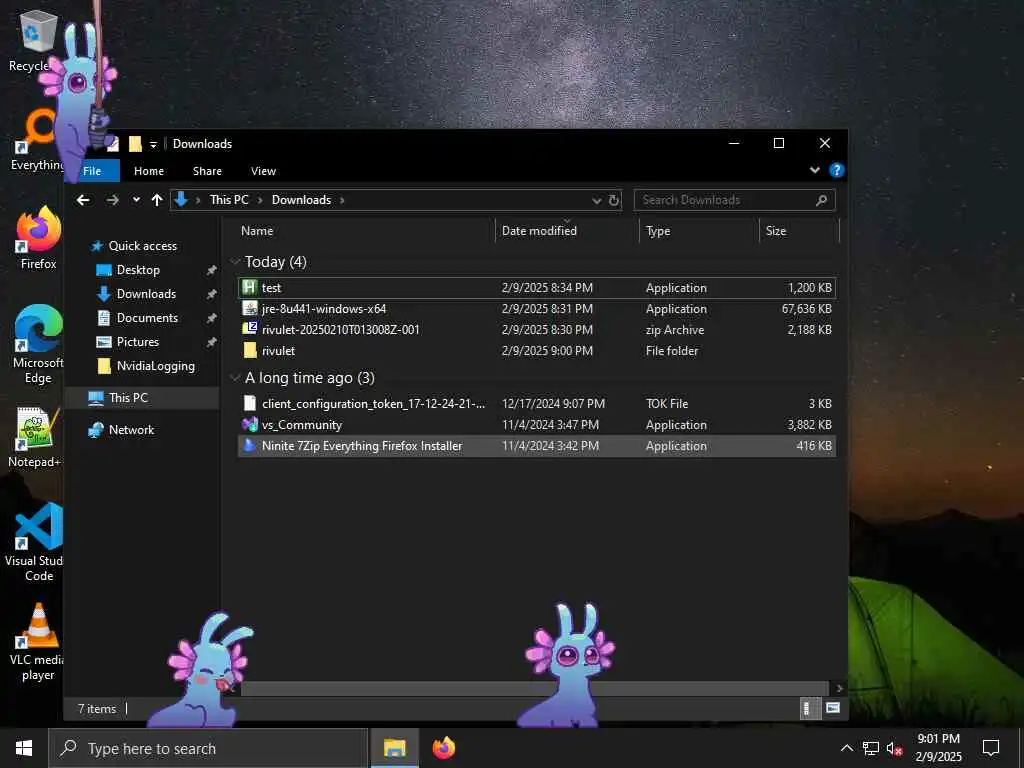Click the chevron after Downloads in path
This screenshot has height=768, width=1024.
[x=342, y=200]
